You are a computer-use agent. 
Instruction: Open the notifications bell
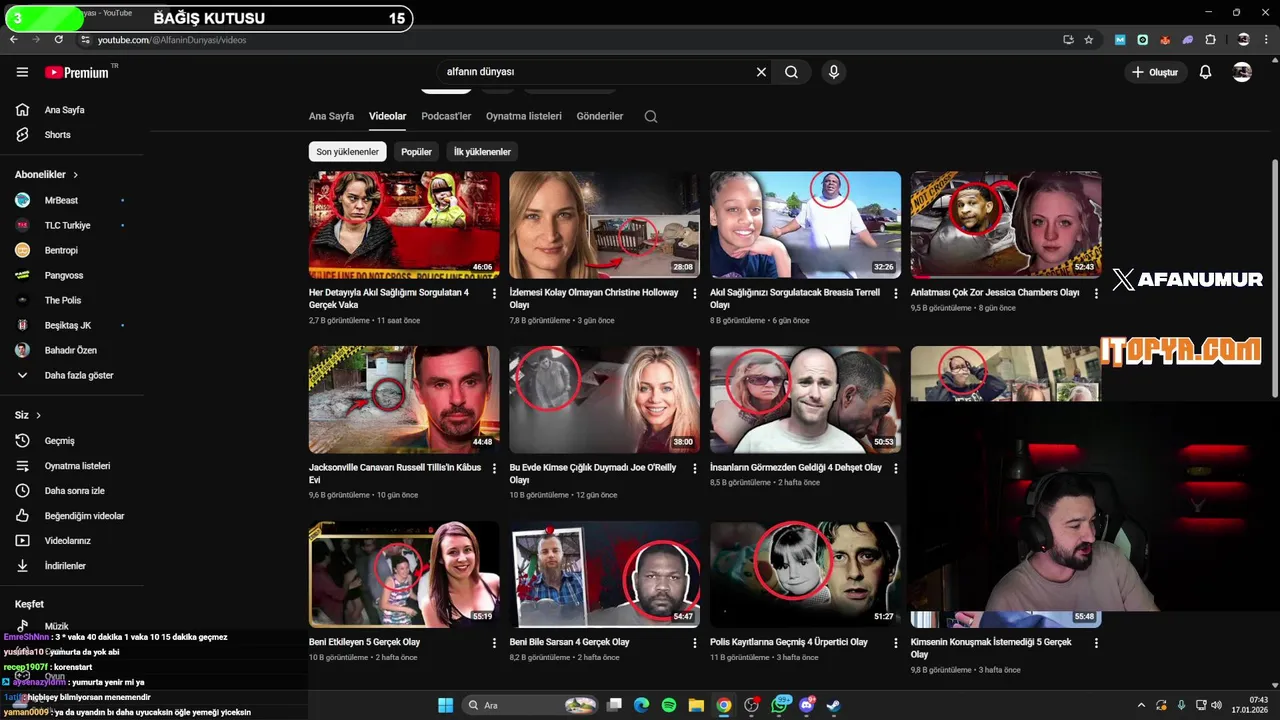[x=1205, y=72]
